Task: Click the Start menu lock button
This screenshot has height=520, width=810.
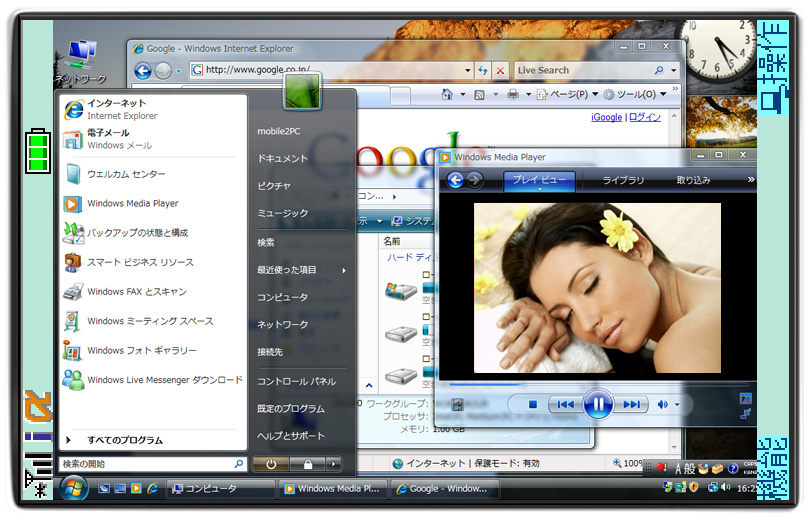Action: click(308, 464)
